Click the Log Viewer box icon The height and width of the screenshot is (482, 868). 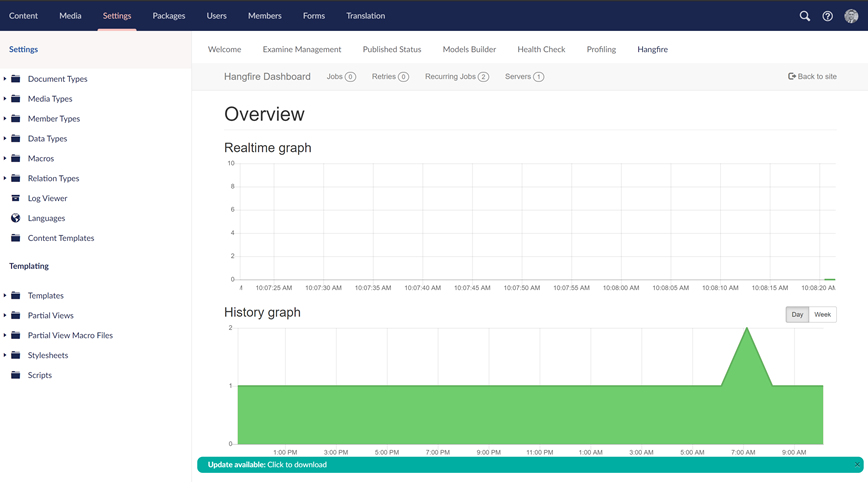pos(16,198)
